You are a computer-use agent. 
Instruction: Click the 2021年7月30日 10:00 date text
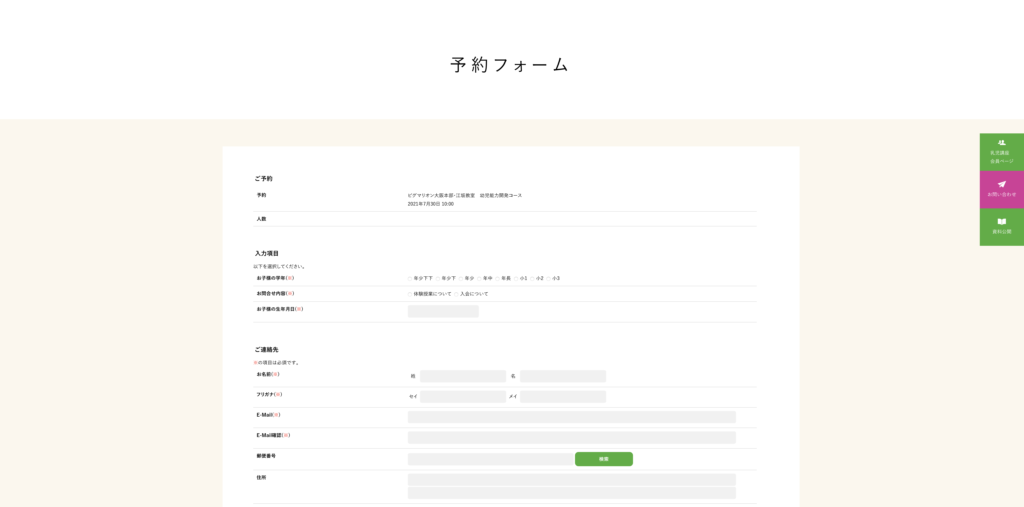tap(430, 204)
